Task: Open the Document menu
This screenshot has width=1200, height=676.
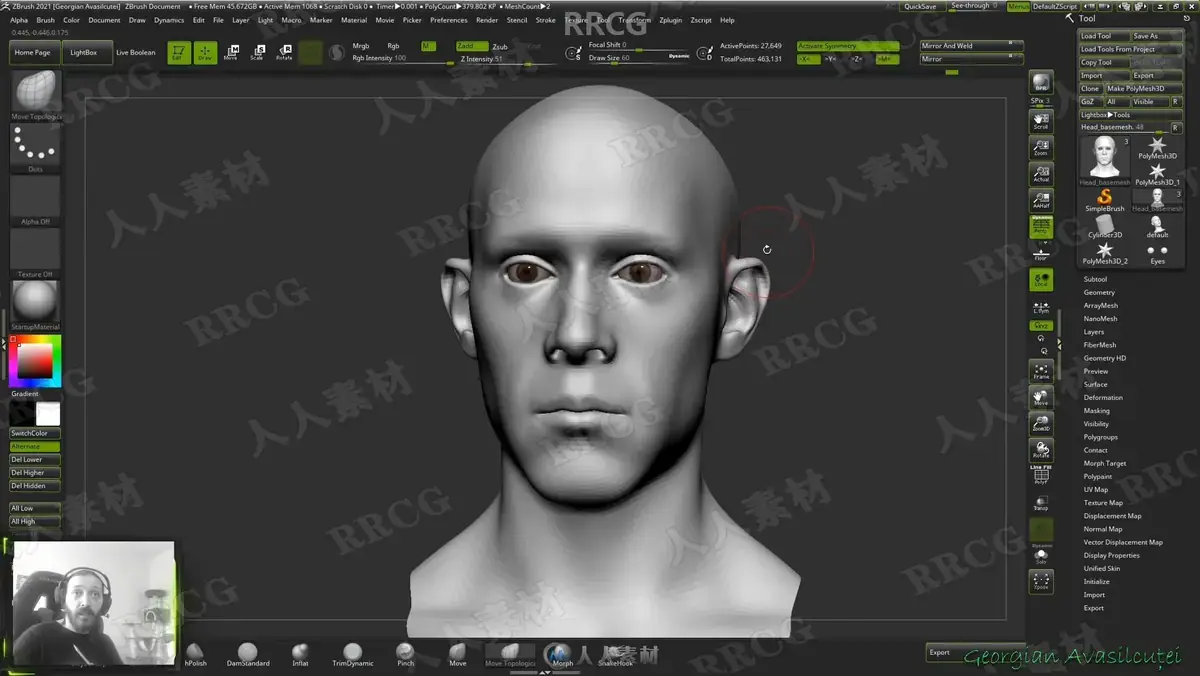Action: click(x=104, y=20)
